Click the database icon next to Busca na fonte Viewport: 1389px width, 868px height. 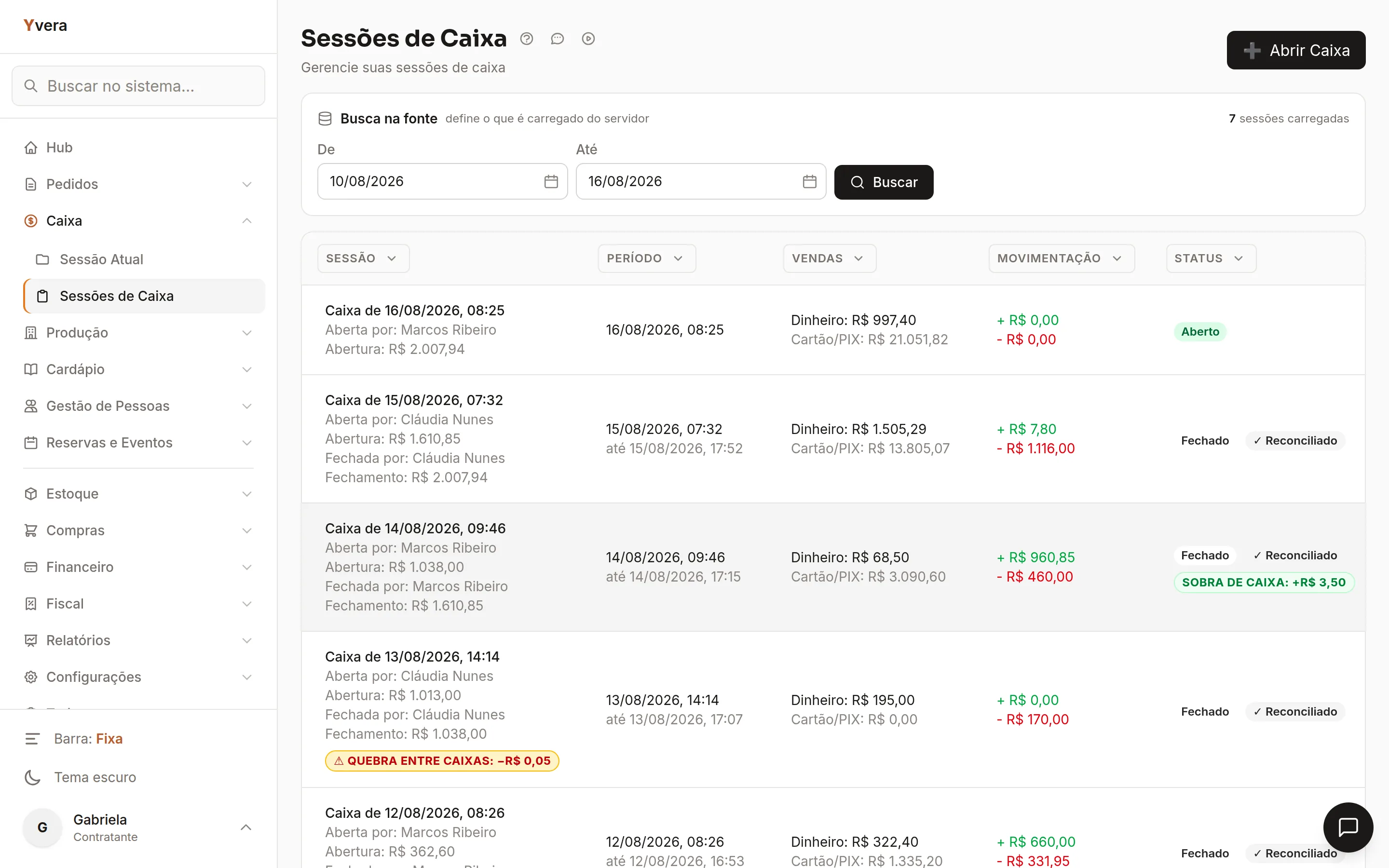(x=325, y=119)
